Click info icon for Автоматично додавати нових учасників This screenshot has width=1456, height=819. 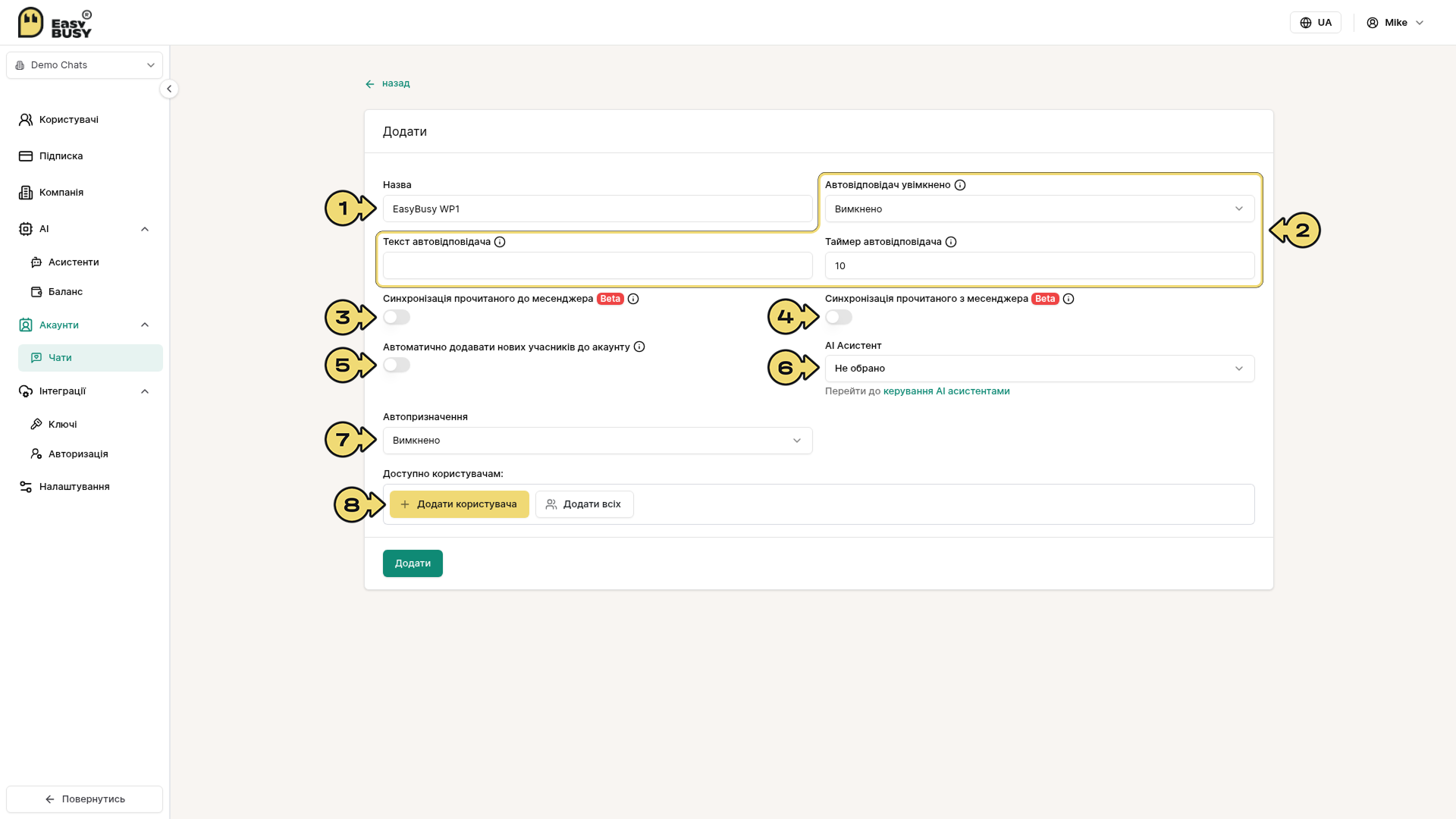coord(639,347)
